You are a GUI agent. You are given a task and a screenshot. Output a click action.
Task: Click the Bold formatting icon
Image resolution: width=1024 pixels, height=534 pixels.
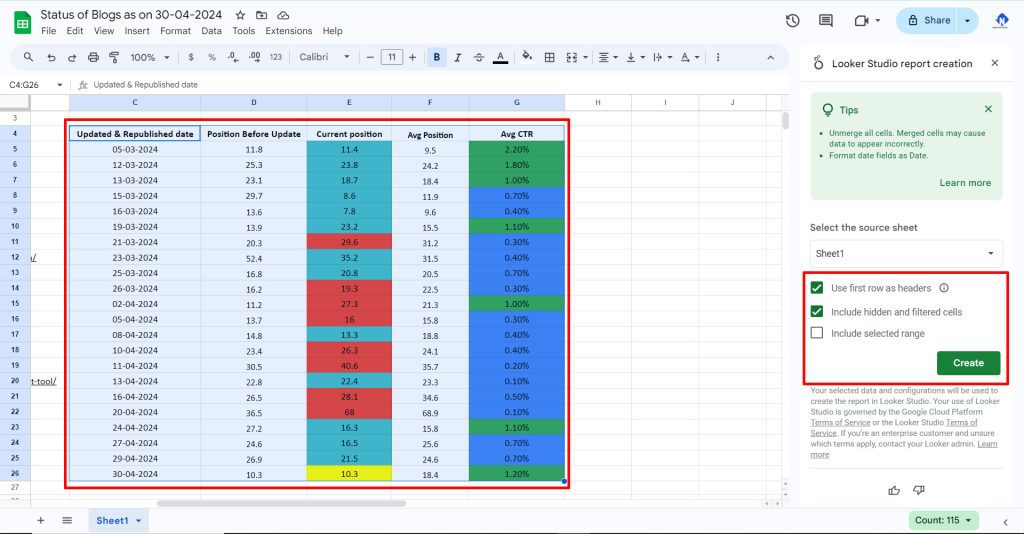pyautogui.click(x=436, y=57)
